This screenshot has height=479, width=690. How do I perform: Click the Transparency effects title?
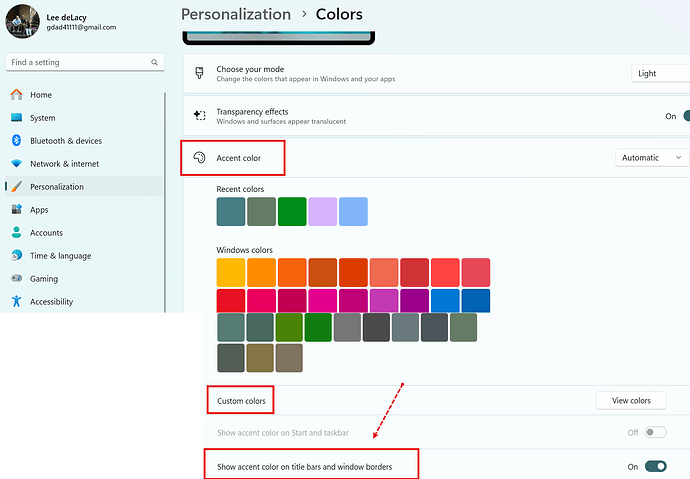coord(252,112)
